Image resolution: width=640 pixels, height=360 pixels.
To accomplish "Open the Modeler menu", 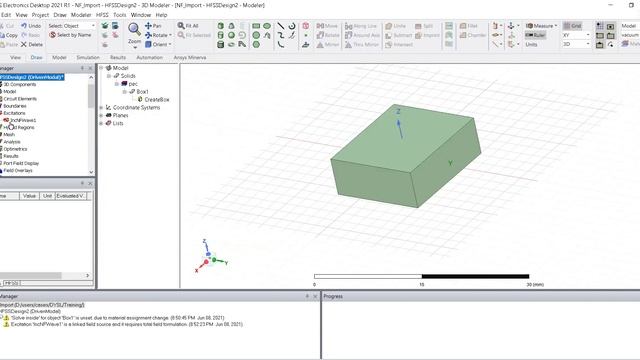I will pyautogui.click(x=81, y=15).
